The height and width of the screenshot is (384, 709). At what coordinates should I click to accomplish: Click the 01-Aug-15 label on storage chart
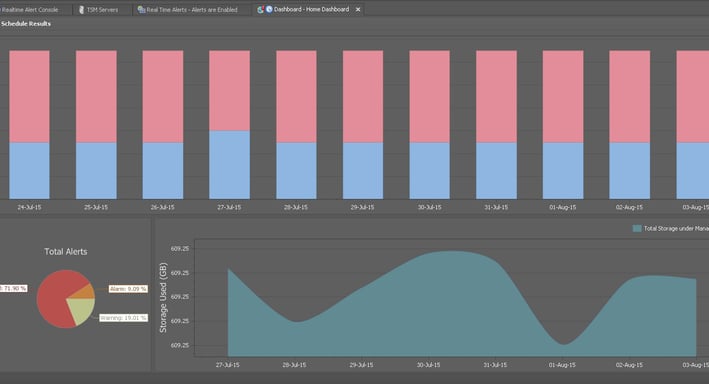click(562, 365)
